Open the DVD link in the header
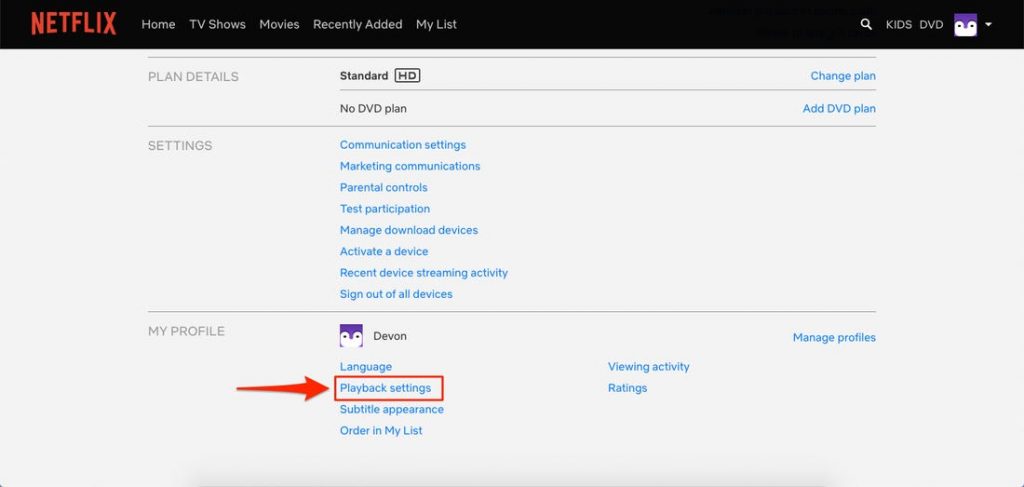 (x=931, y=25)
